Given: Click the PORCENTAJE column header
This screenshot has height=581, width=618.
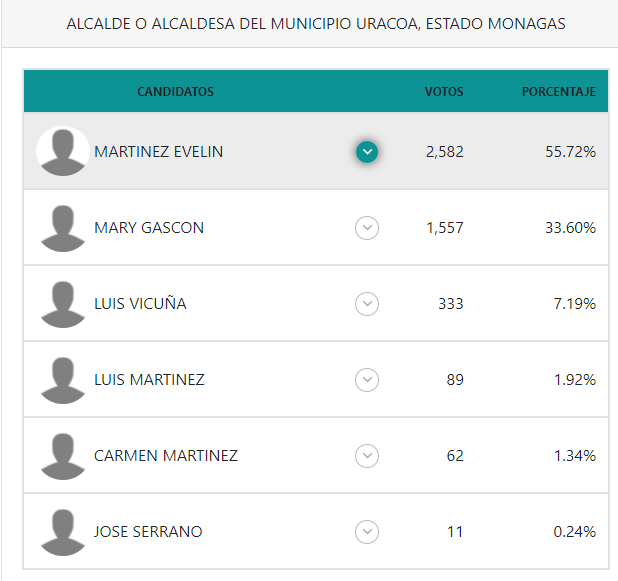Looking at the screenshot, I should (558, 91).
